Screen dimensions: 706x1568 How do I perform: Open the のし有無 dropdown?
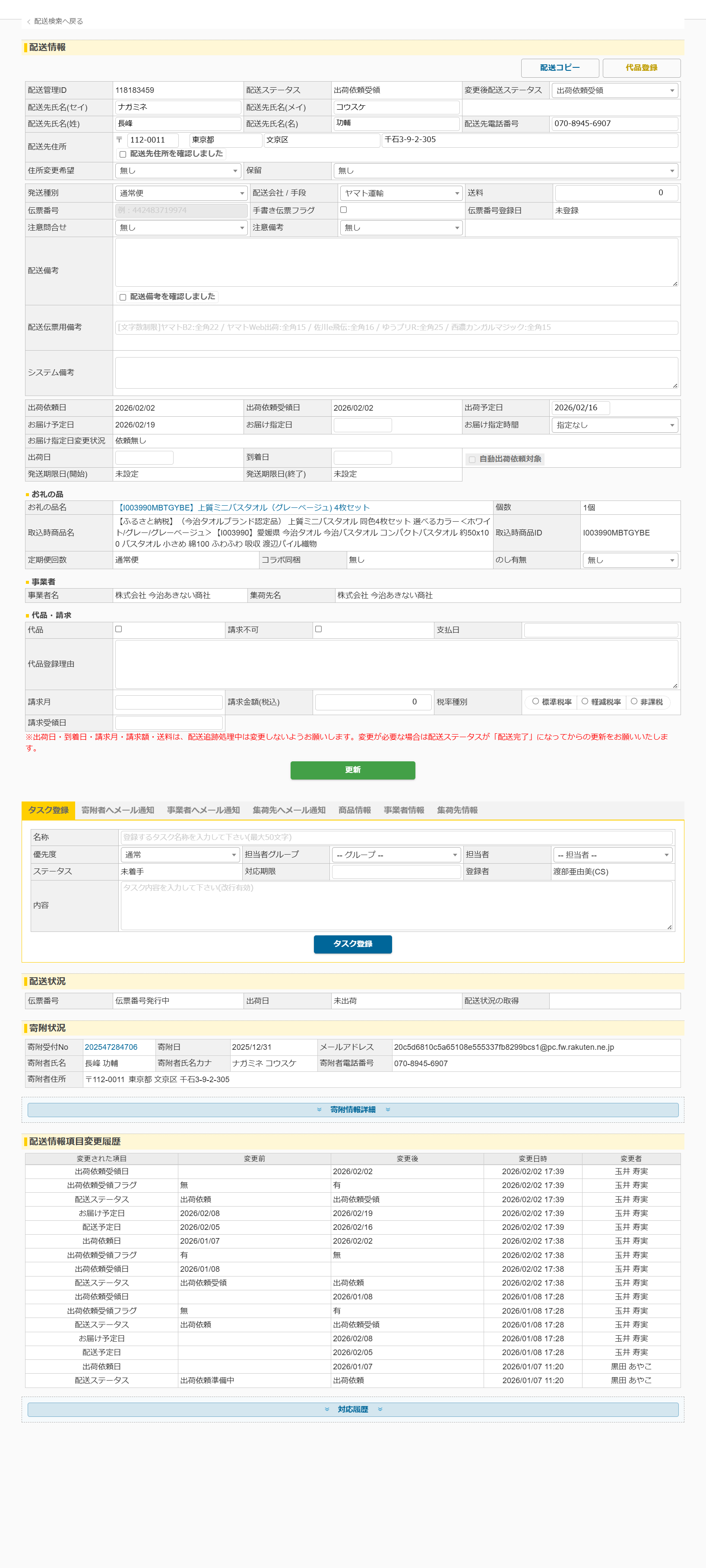[630, 560]
